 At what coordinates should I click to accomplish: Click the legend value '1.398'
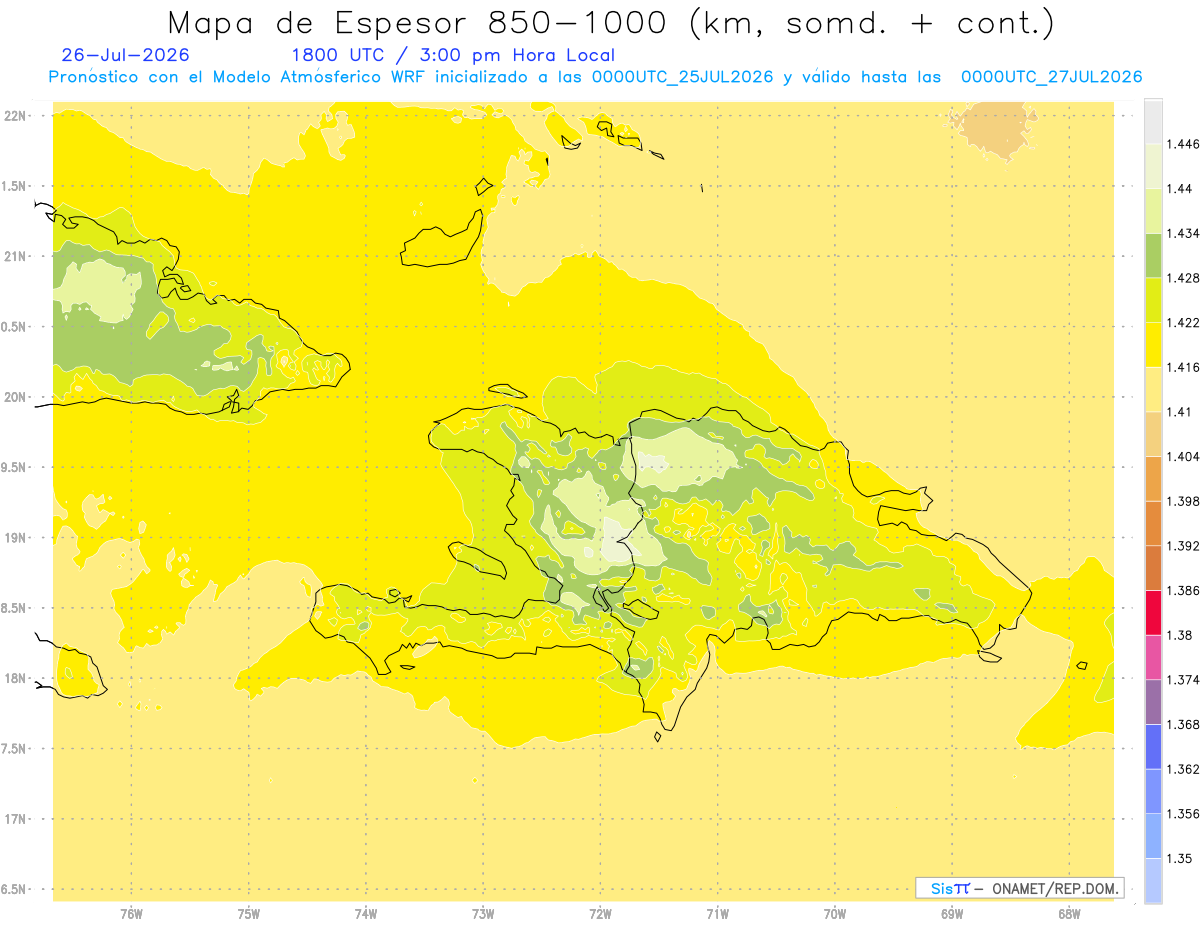(x=1185, y=501)
